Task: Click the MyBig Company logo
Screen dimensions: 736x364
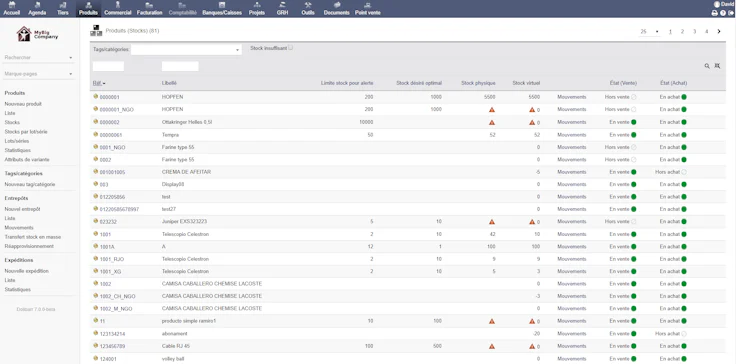Action: [37, 34]
